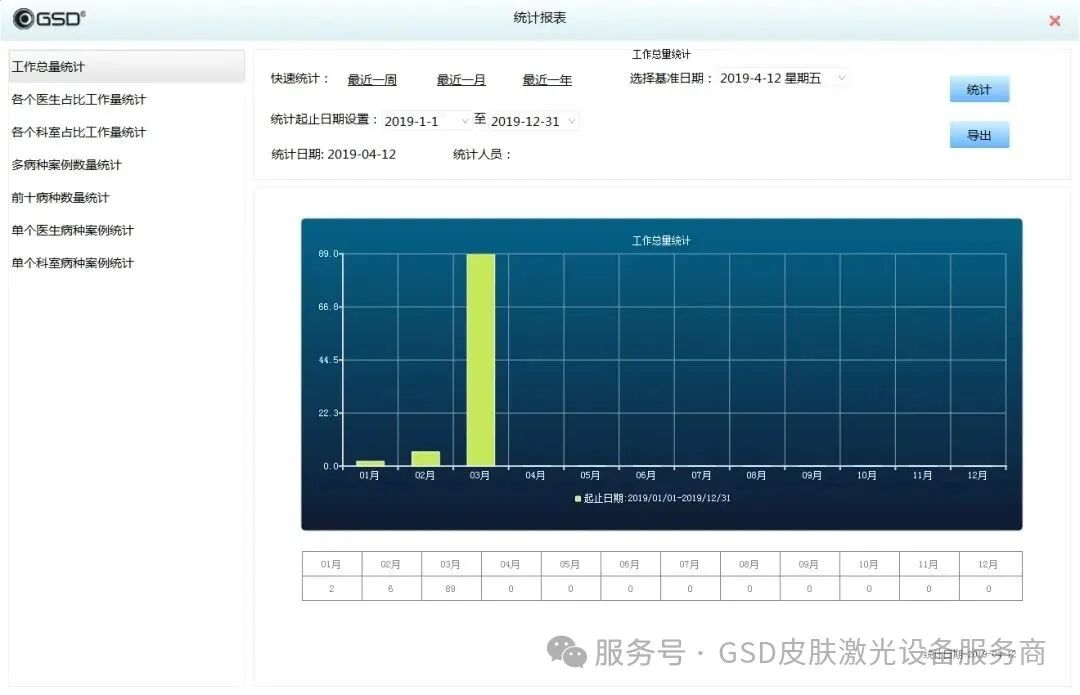Select 单个医生病种案例统计 report
Viewport: 1080px width, 695px height.
pyautogui.click(x=75, y=230)
